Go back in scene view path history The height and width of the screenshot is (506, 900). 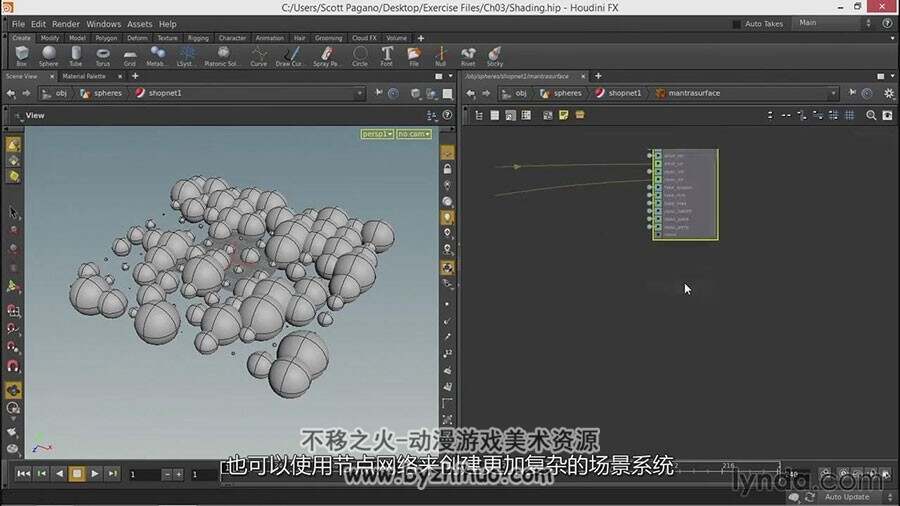(11, 93)
